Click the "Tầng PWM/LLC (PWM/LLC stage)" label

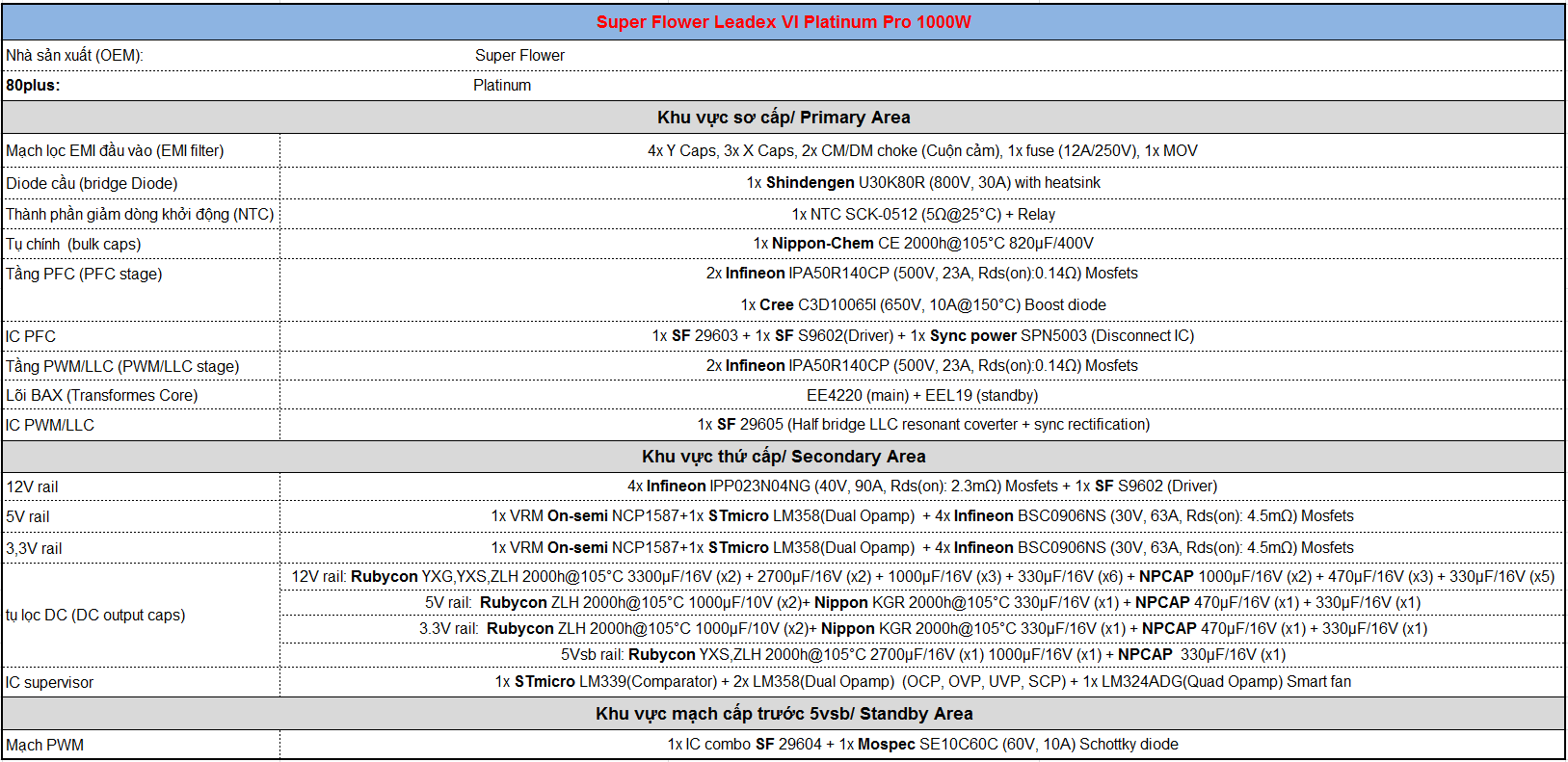tap(122, 367)
